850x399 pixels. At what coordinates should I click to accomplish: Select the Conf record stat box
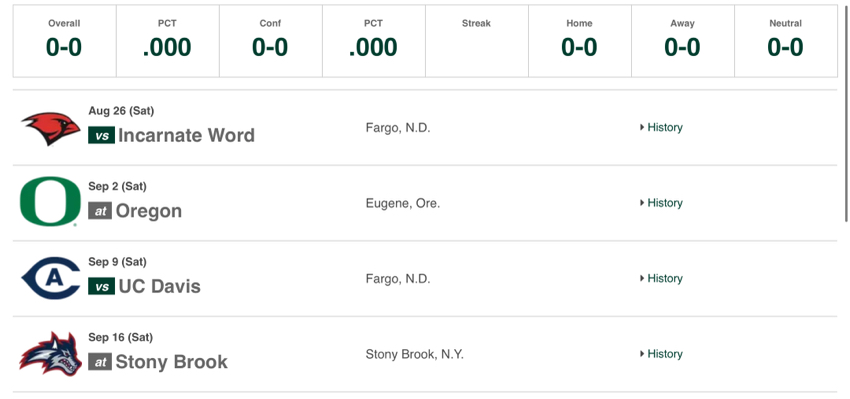click(271, 41)
